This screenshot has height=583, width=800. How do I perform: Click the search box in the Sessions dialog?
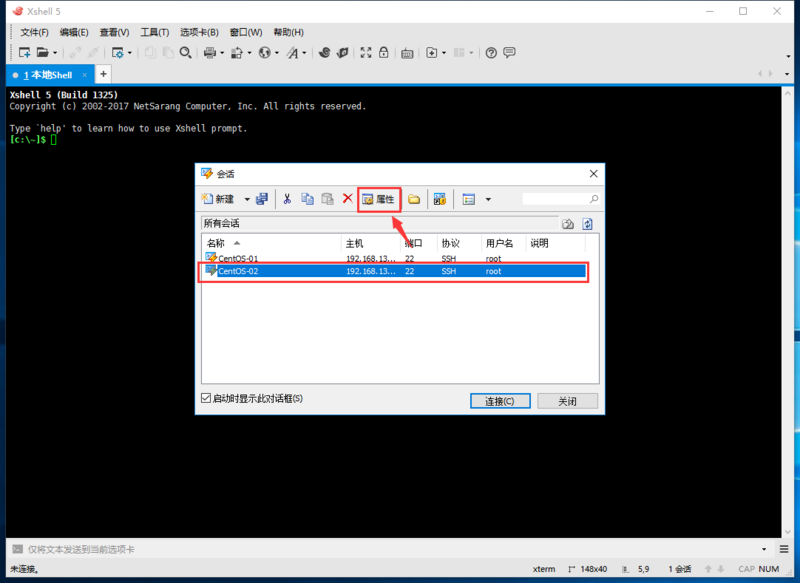tap(560, 199)
